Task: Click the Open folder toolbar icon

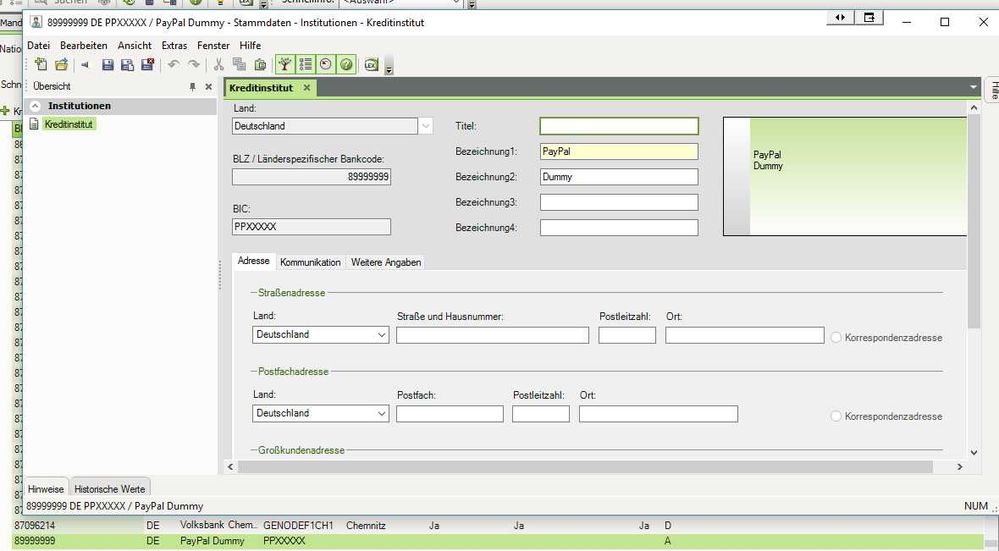Action: click(x=61, y=64)
